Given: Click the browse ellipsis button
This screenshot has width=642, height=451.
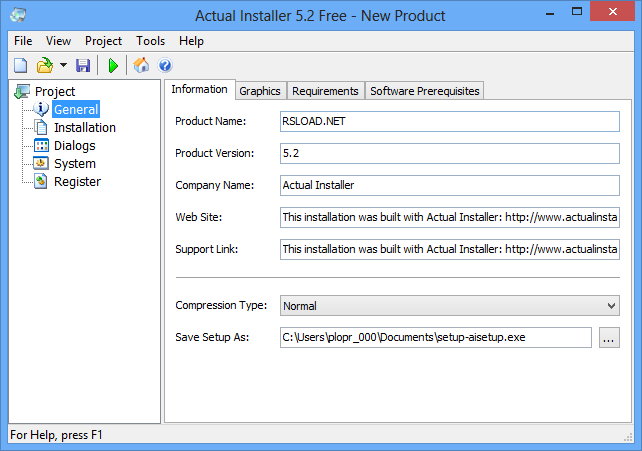Looking at the screenshot, I should click(x=609, y=338).
